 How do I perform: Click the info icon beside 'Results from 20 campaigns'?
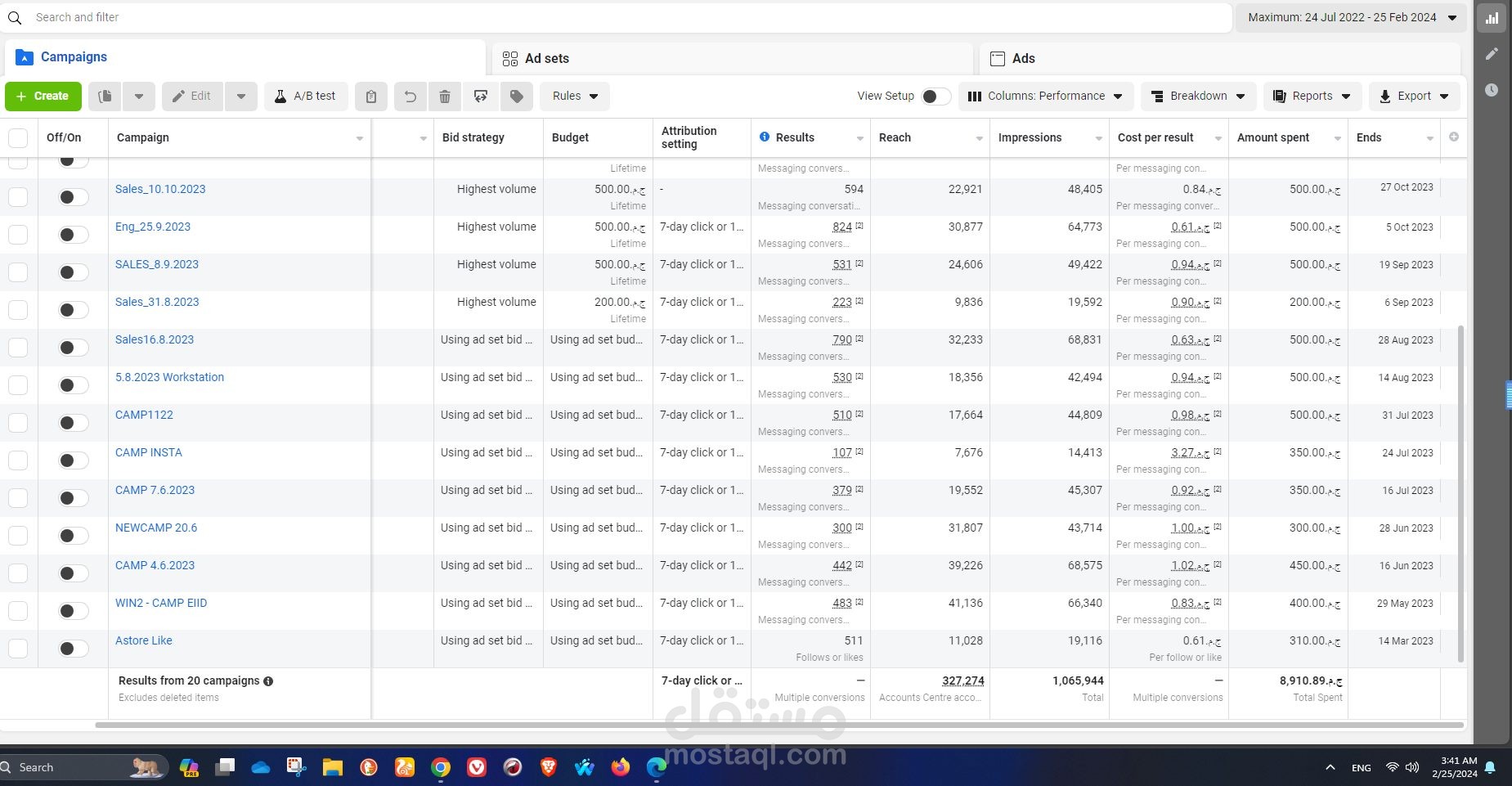268,681
